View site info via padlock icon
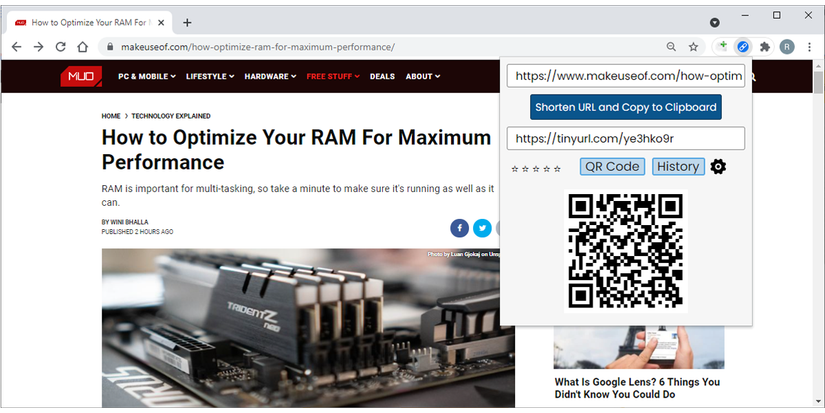Screen dimensions: 825x413 tap(110, 47)
